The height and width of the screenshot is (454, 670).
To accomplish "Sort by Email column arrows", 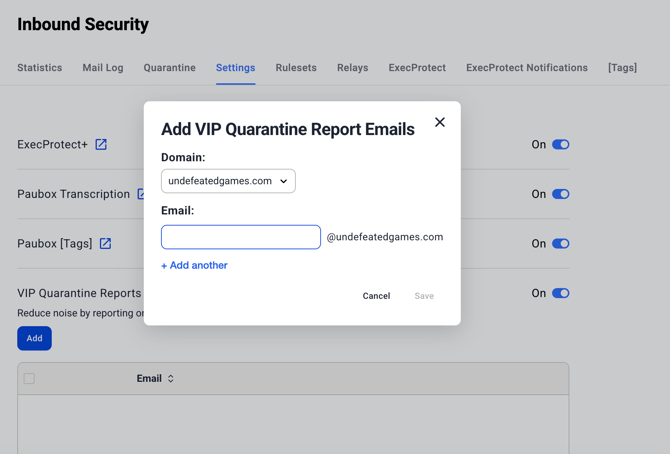I will tap(171, 379).
